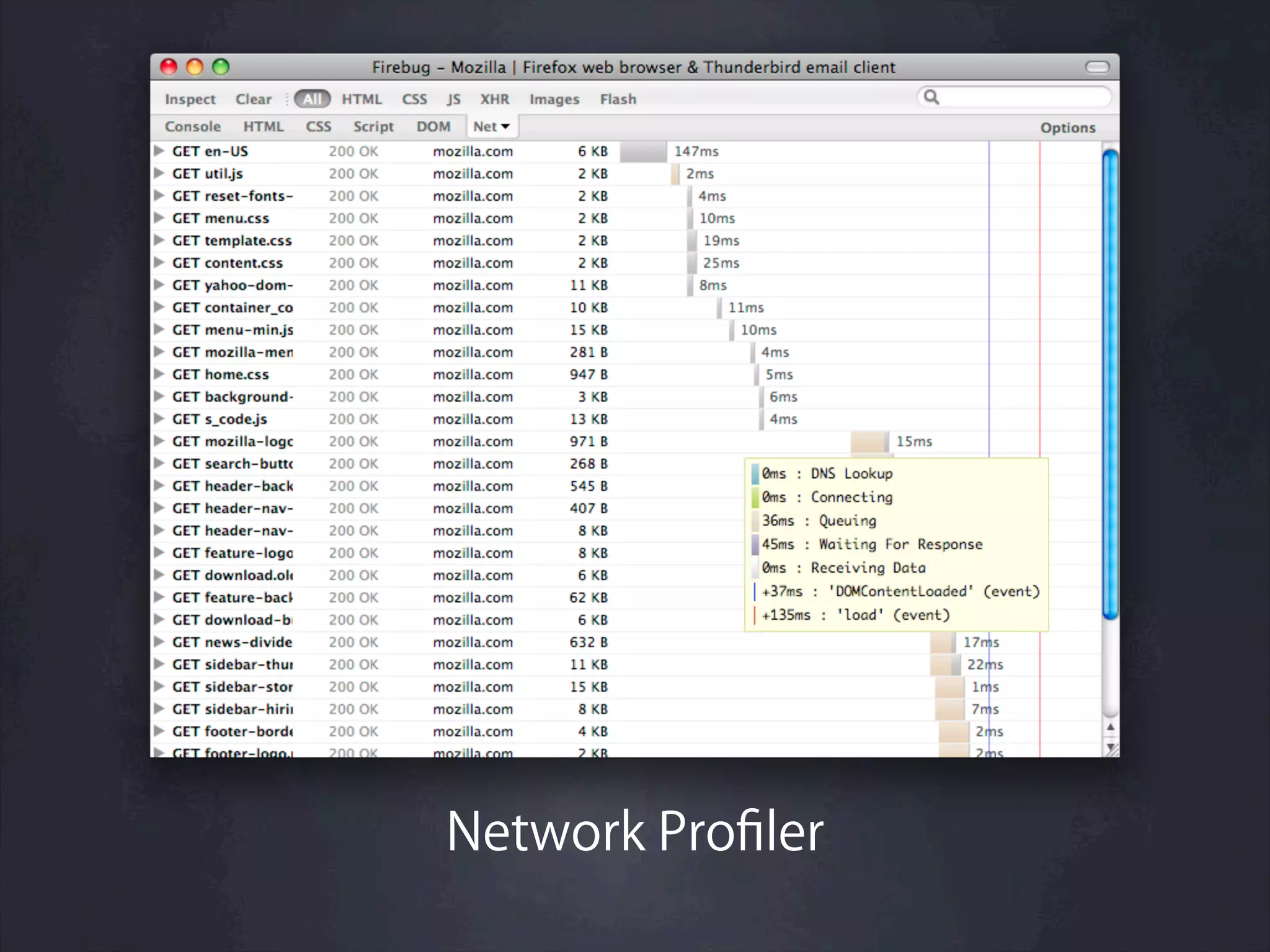
Task: Expand the GET news-divide request
Action: coord(159,641)
